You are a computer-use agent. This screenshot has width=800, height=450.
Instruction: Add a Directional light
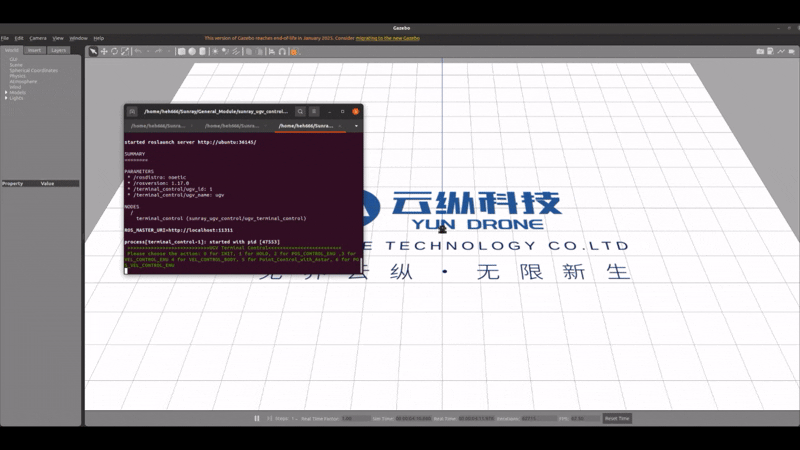236,52
